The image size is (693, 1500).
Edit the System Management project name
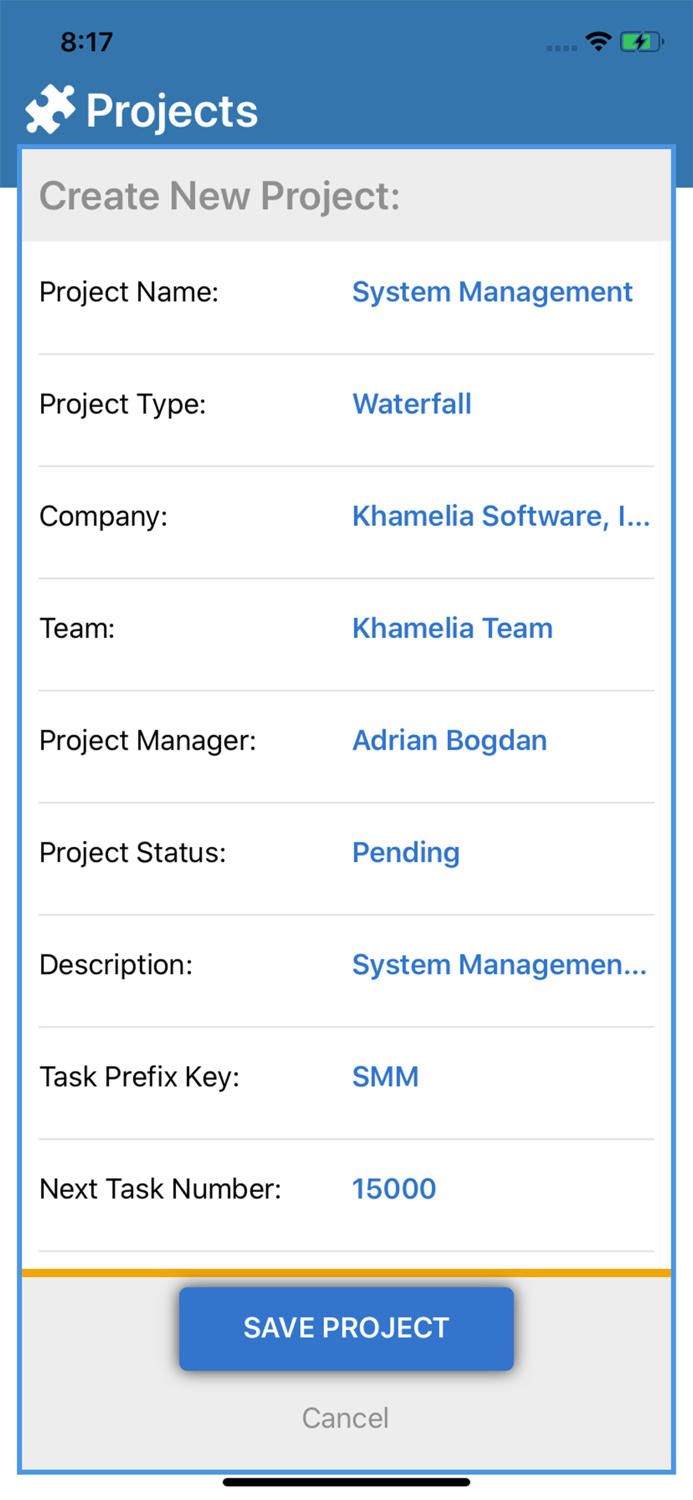click(x=492, y=291)
